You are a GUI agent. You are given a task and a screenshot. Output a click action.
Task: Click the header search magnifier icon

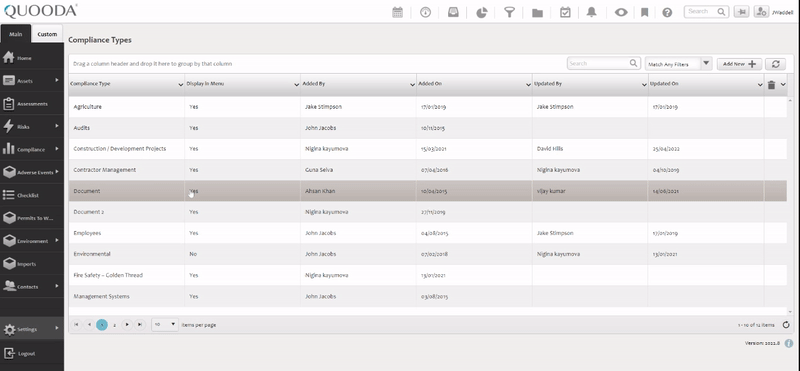(721, 11)
